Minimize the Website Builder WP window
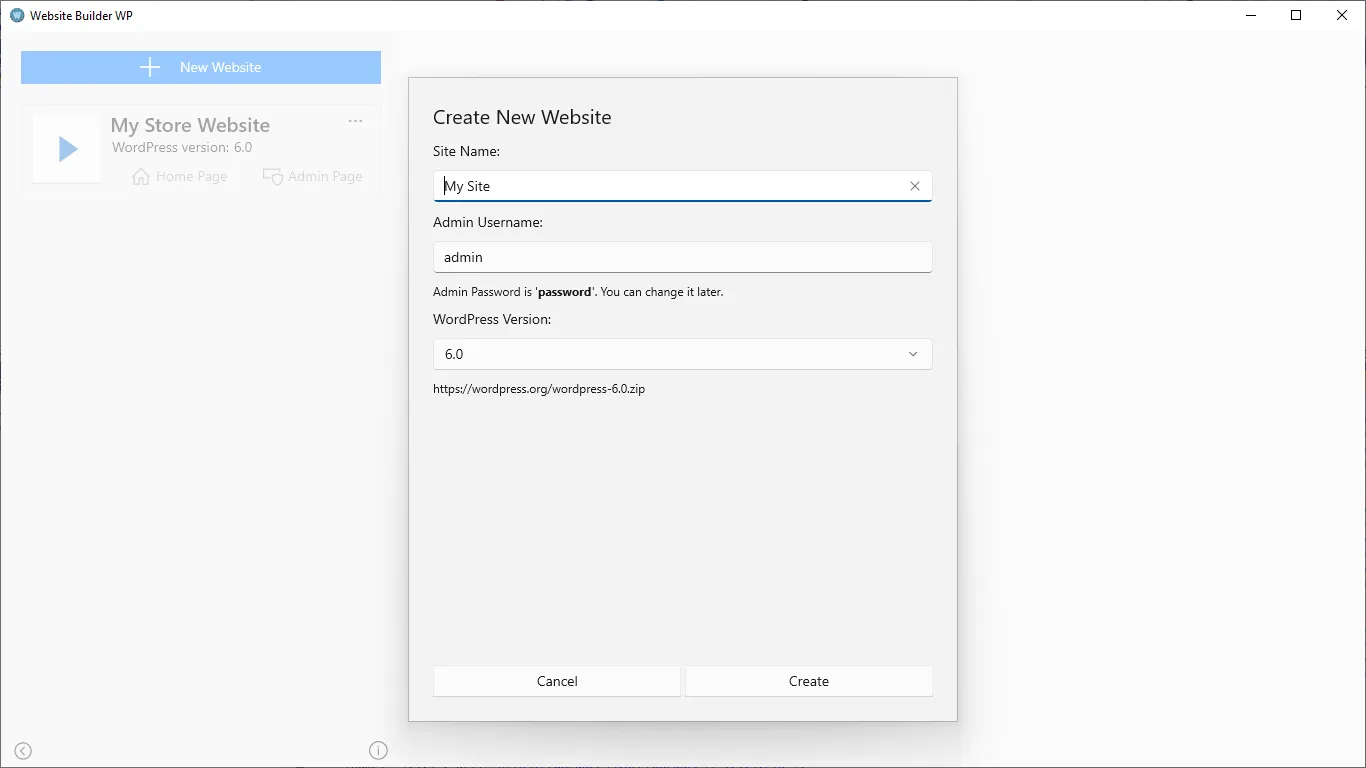 click(1251, 15)
